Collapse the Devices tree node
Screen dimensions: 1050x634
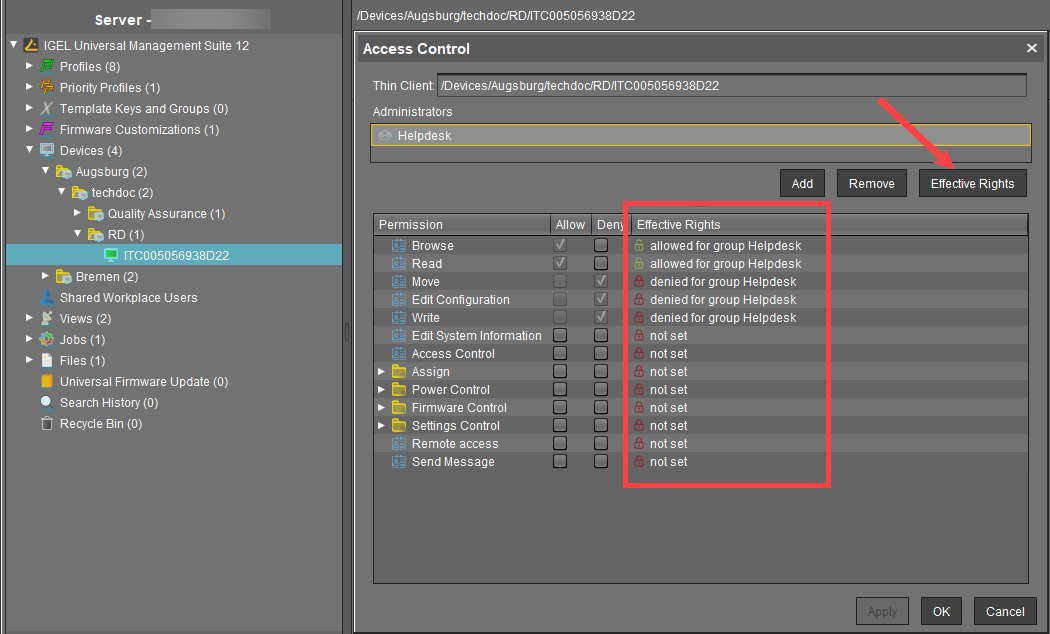30,151
